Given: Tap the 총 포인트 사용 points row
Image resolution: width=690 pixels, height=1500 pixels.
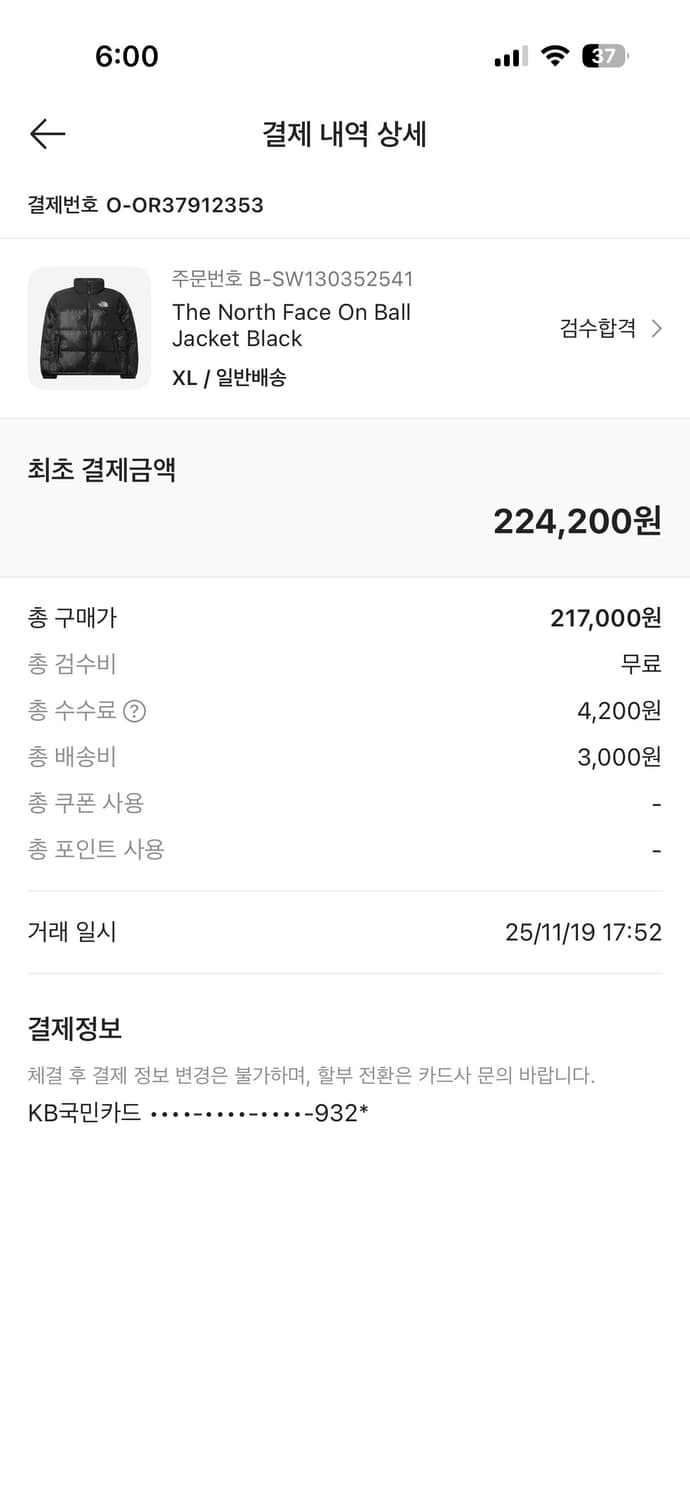Looking at the screenshot, I should (x=344, y=849).
